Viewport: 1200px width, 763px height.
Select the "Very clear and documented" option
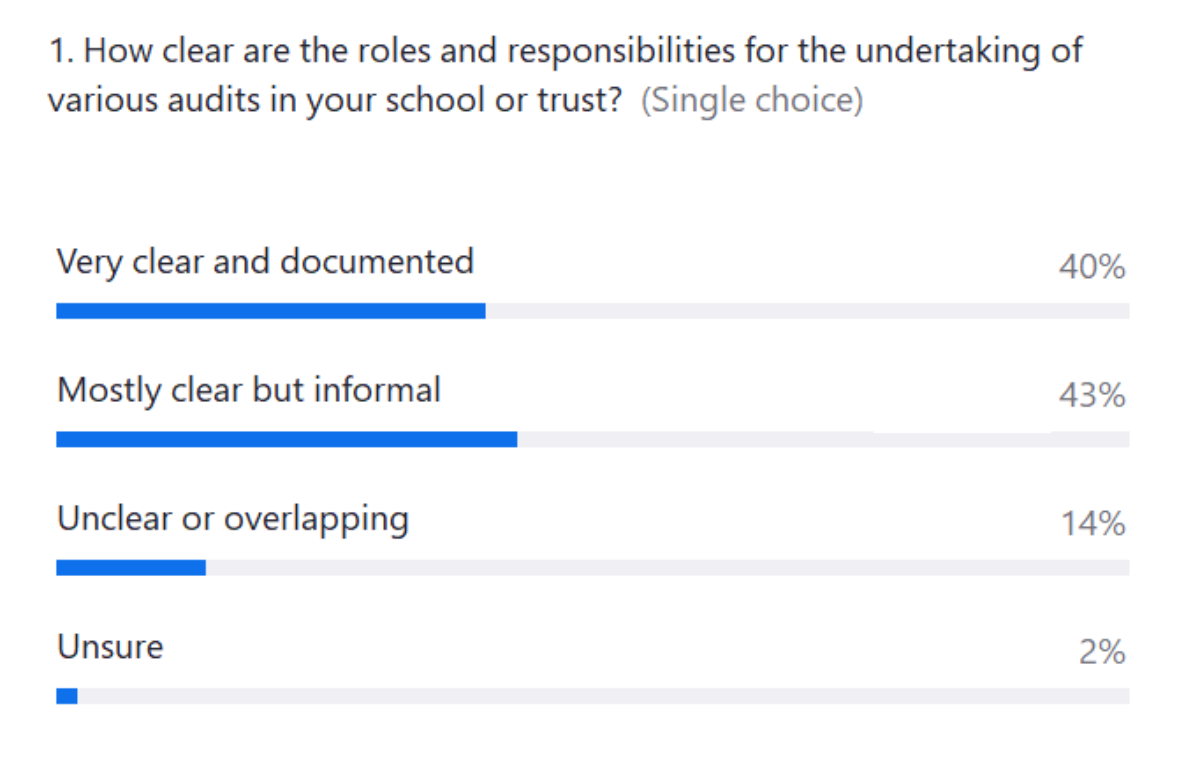(x=265, y=262)
